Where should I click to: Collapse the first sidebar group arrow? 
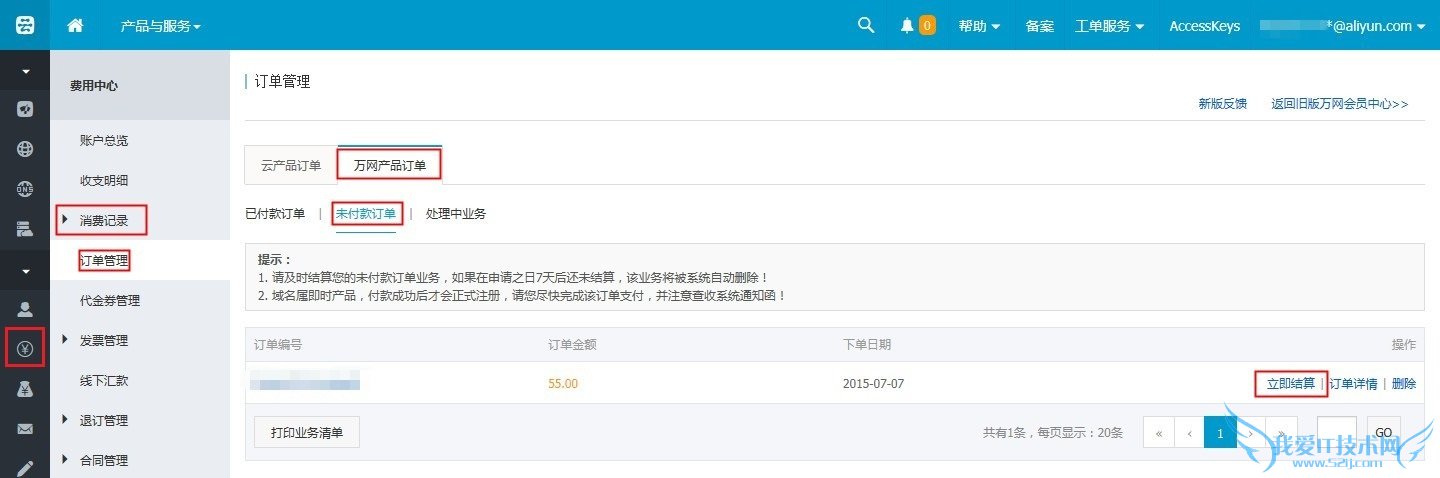click(25, 72)
